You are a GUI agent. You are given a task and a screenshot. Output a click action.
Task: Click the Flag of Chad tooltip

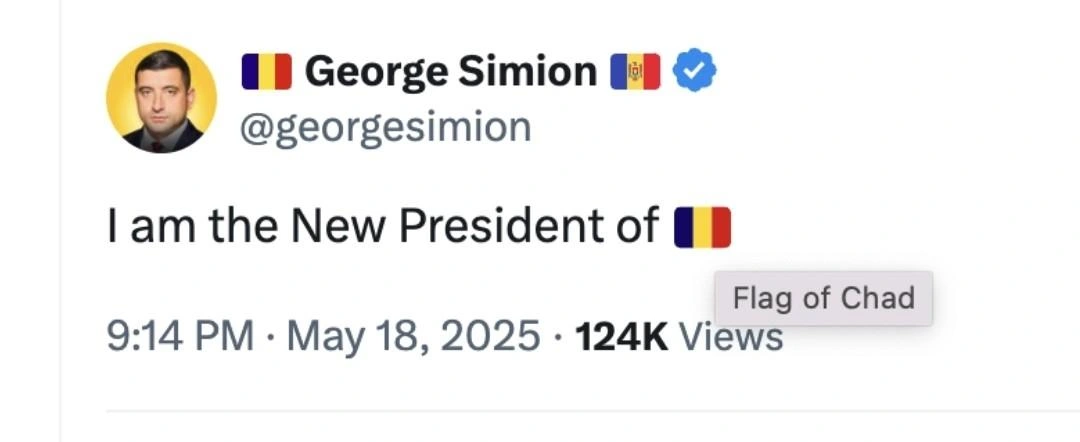(x=823, y=298)
